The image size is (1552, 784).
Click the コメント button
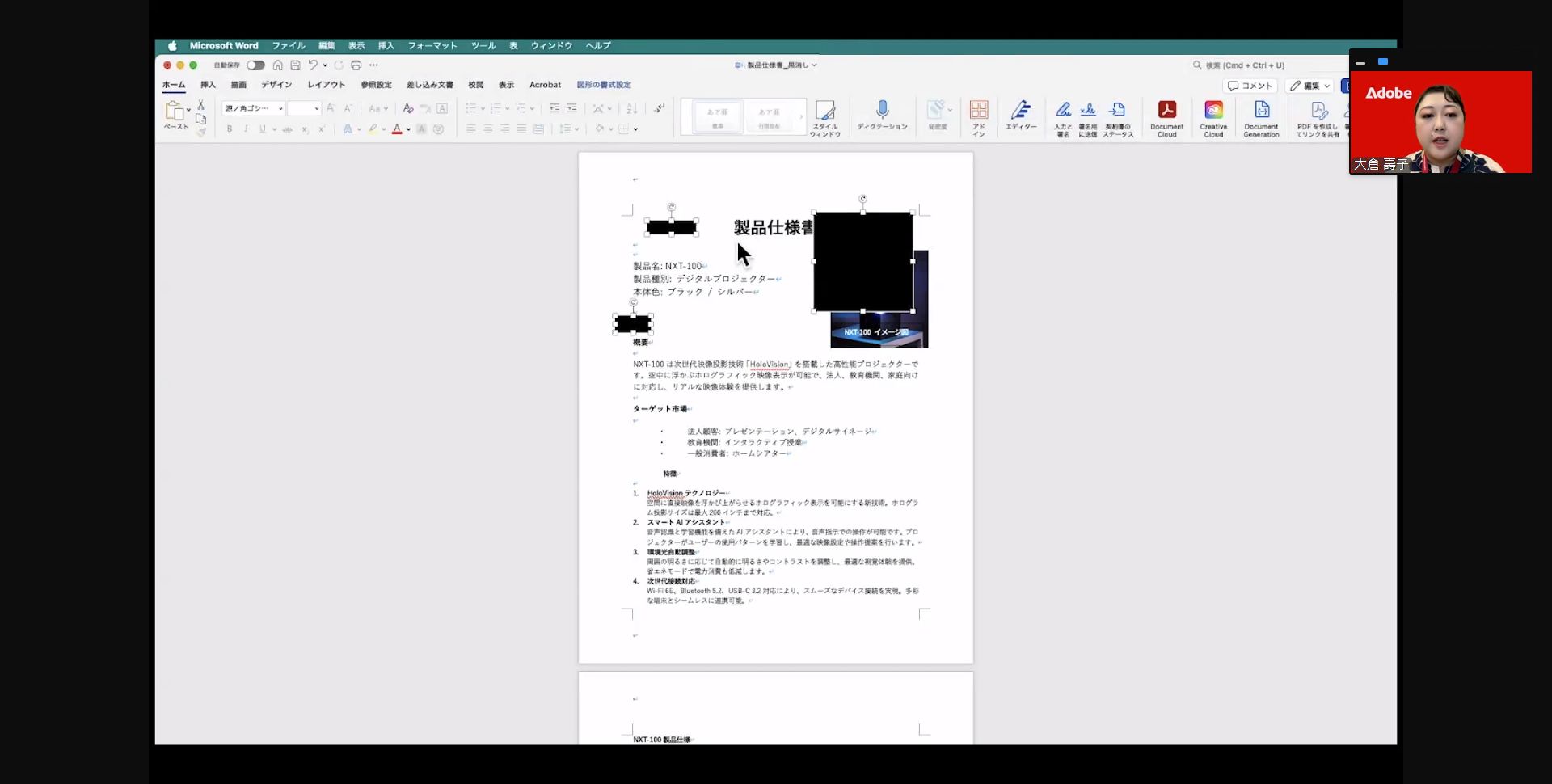click(1250, 86)
